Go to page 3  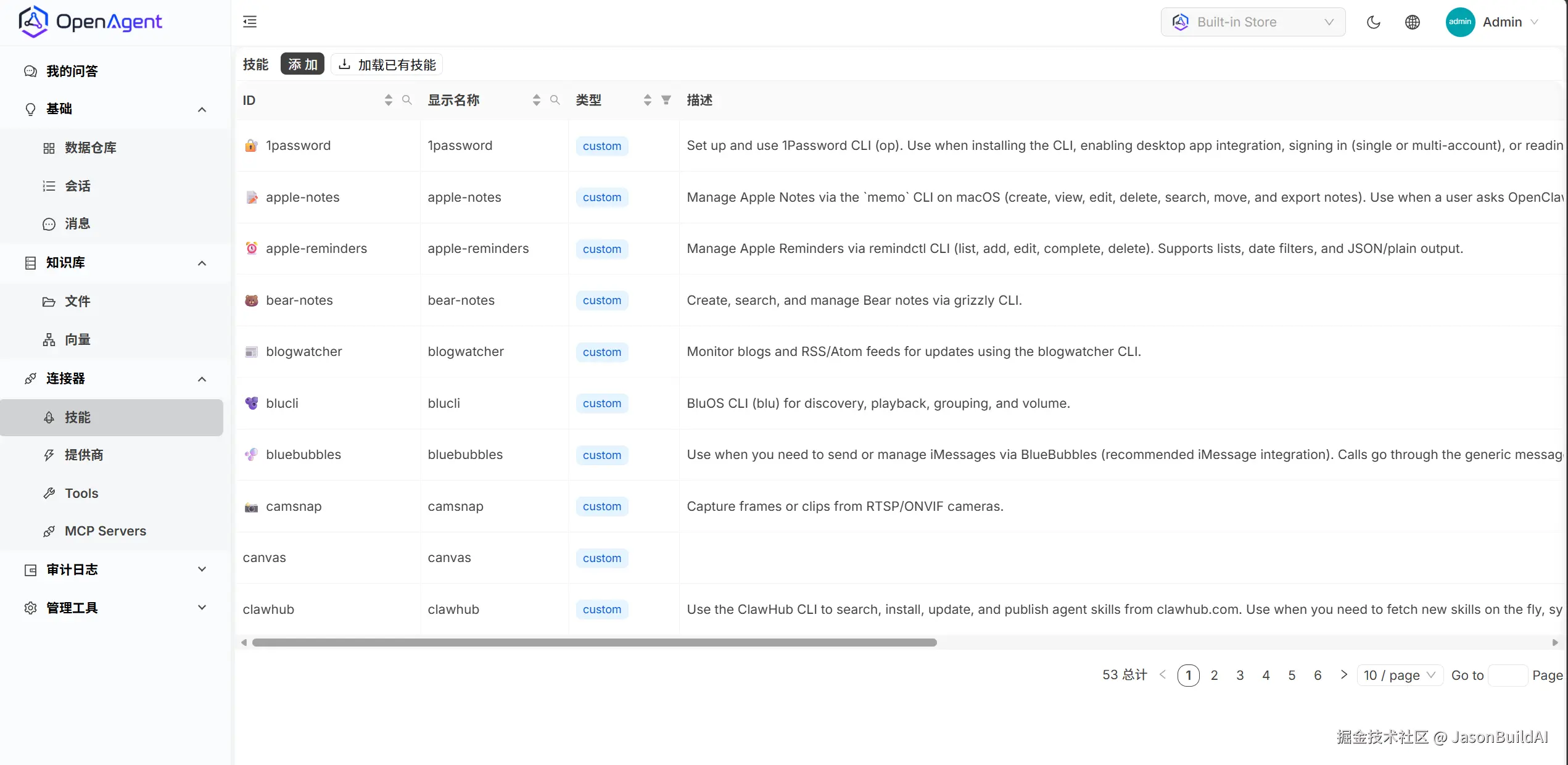click(1240, 676)
